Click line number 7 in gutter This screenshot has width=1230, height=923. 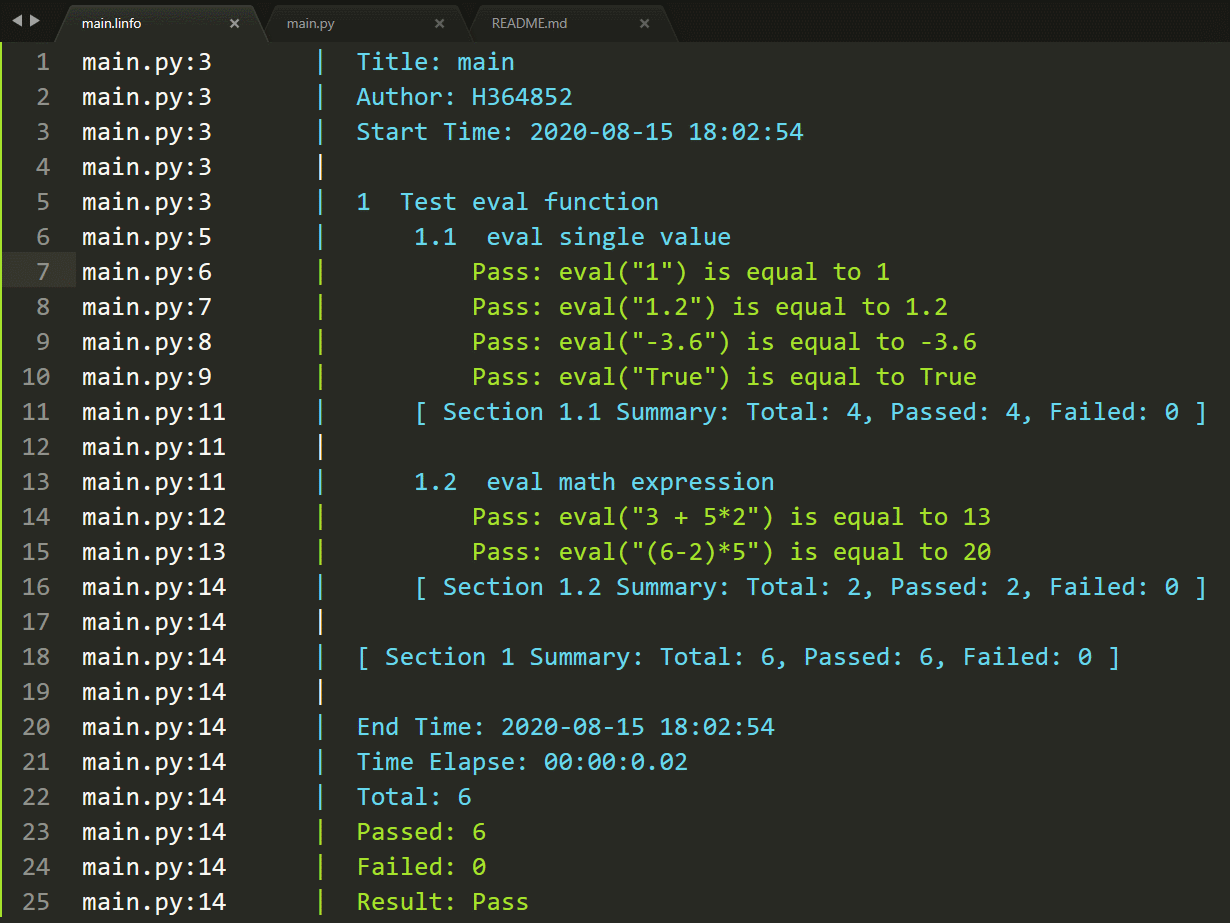(x=41, y=272)
